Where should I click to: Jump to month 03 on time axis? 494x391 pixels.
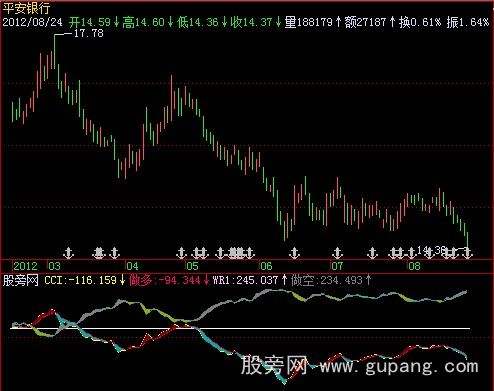tap(54, 266)
